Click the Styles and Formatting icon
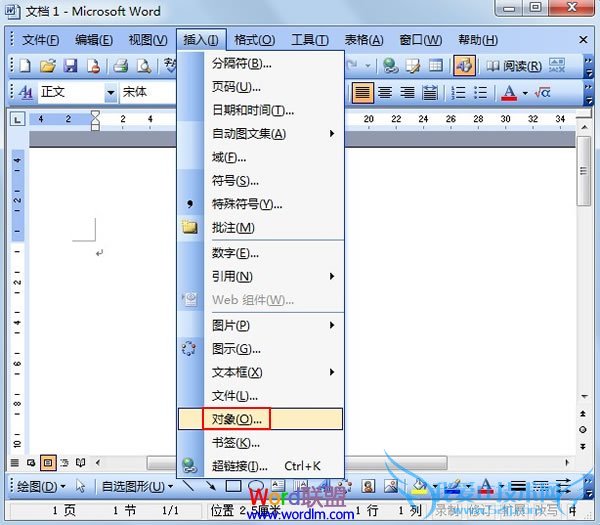The width and height of the screenshot is (600, 525). [26, 92]
